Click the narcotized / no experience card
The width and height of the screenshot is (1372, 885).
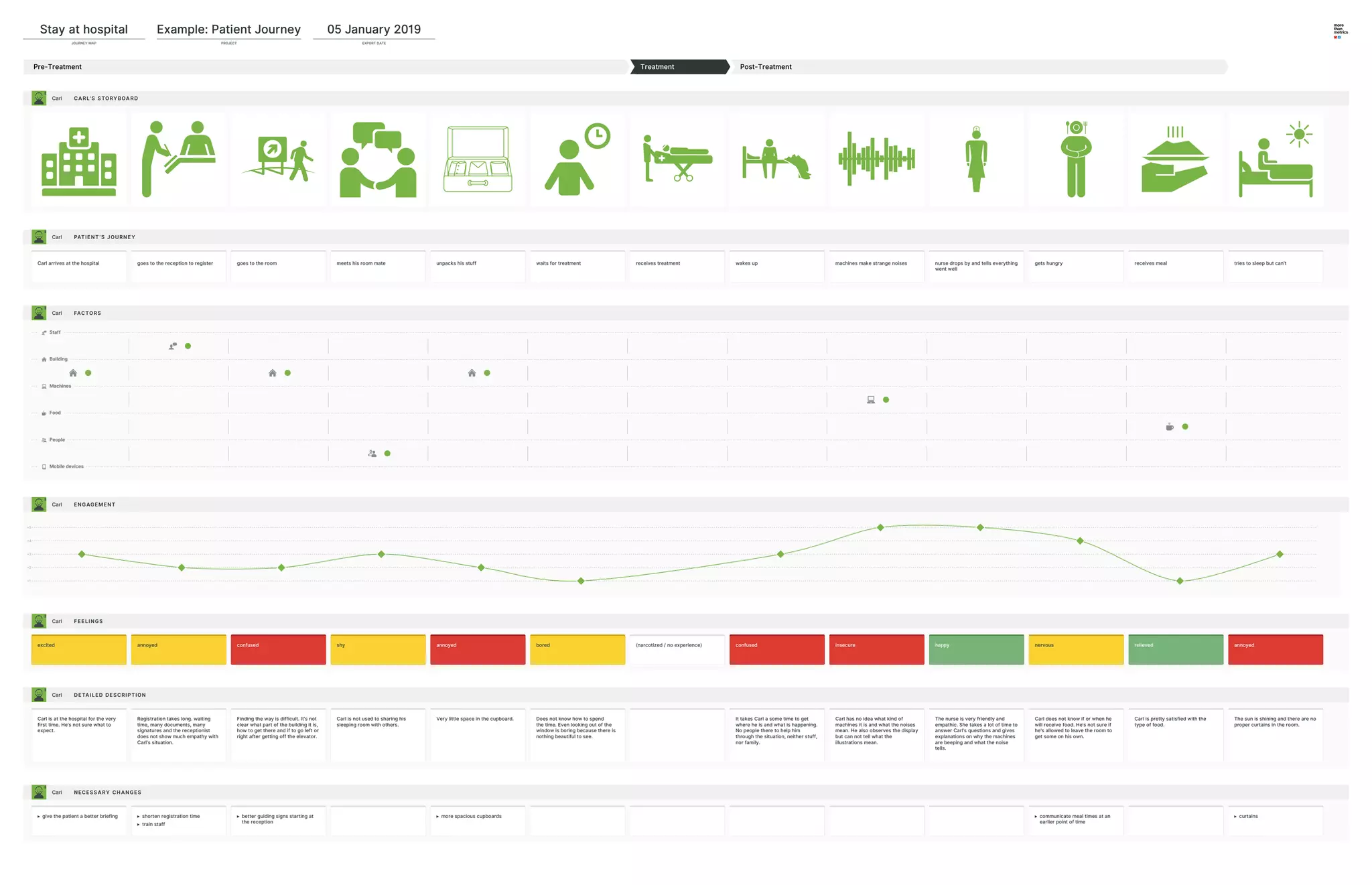(x=677, y=649)
